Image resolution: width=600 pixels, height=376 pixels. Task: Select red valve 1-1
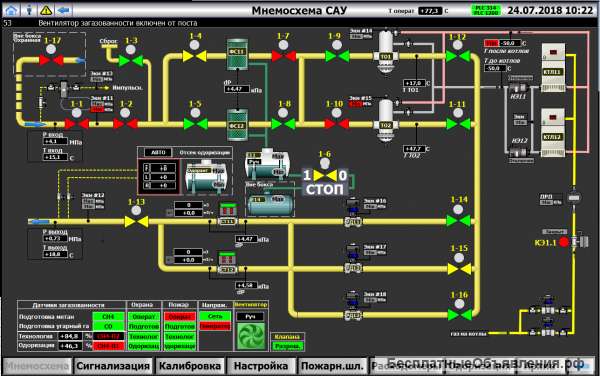tap(77, 124)
